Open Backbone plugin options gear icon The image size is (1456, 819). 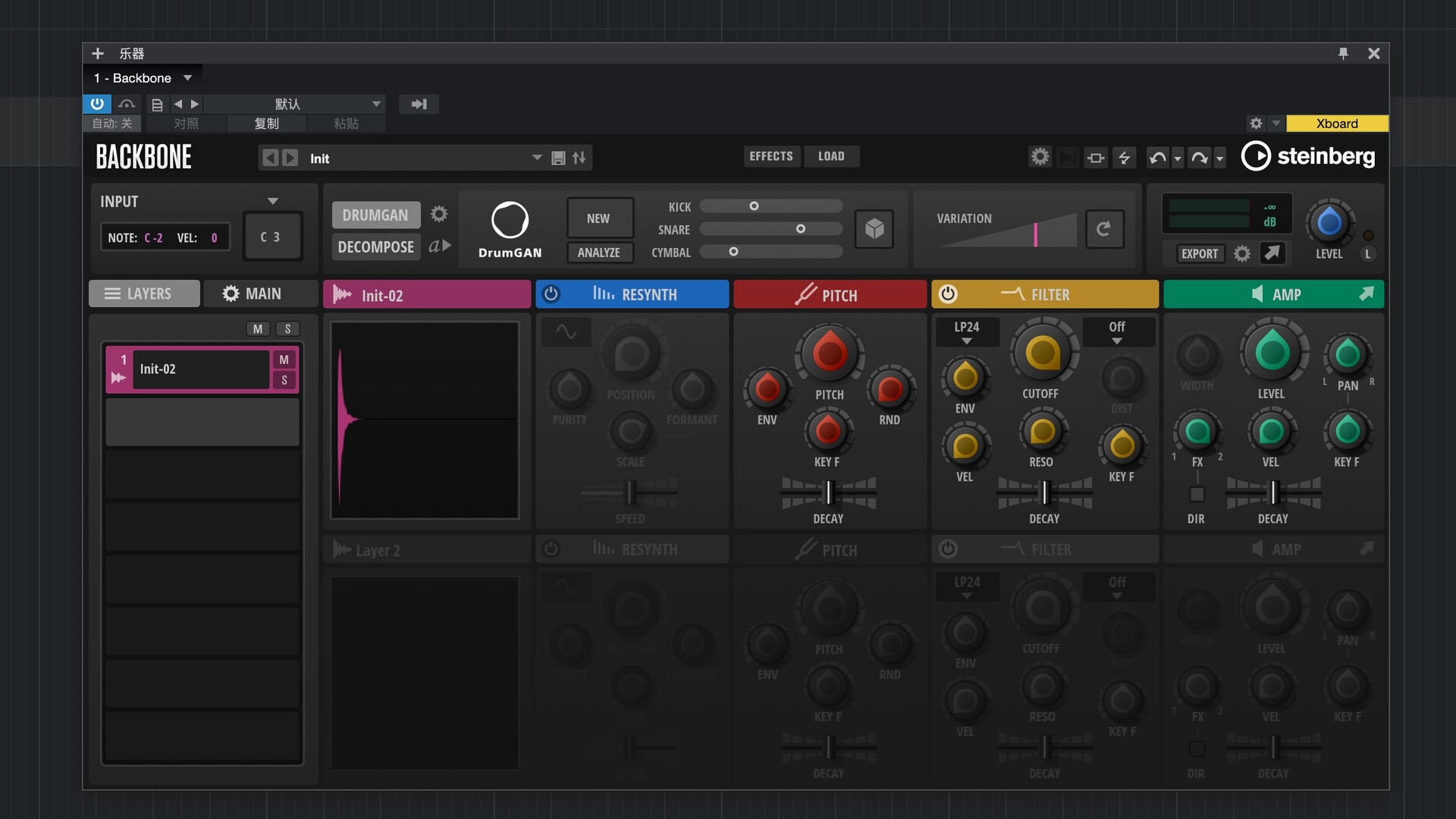(1040, 157)
